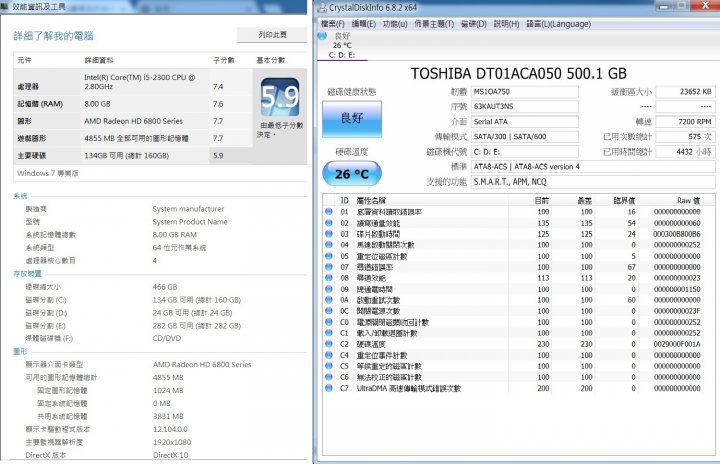Viewport: 720px width, 464px height.
Task: Click status orb for attribute 07
Action: coord(329,267)
